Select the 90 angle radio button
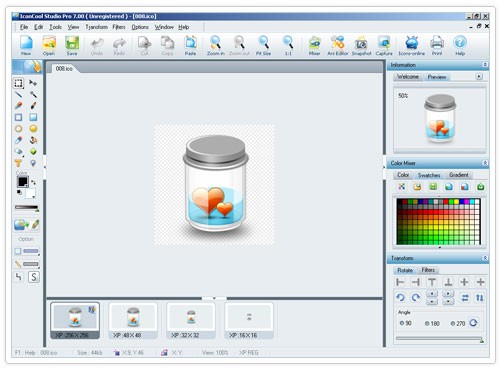 [x=402, y=323]
